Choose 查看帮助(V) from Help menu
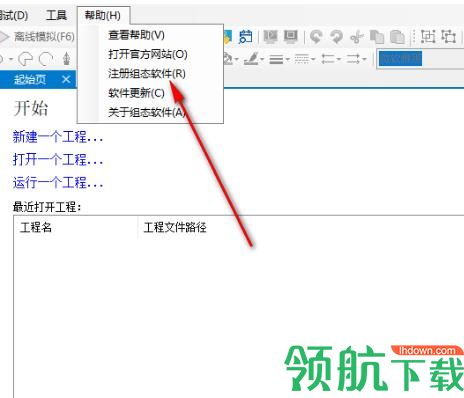 pos(136,35)
